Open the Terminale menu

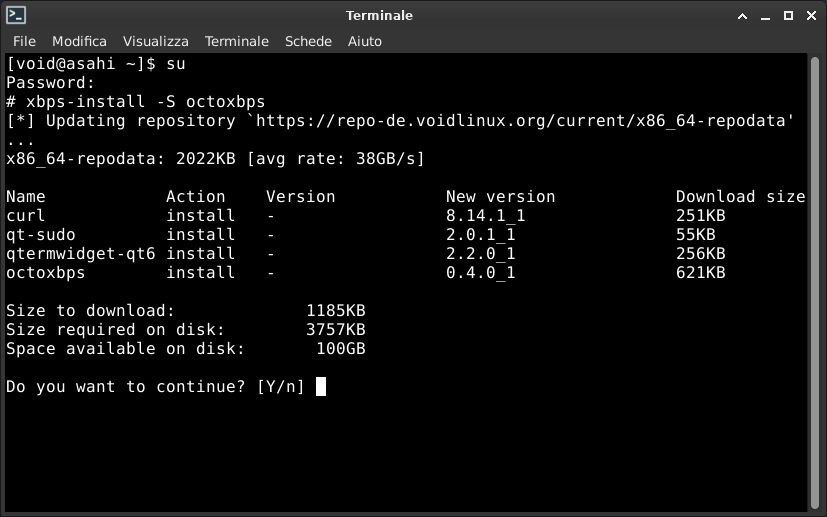point(237,41)
